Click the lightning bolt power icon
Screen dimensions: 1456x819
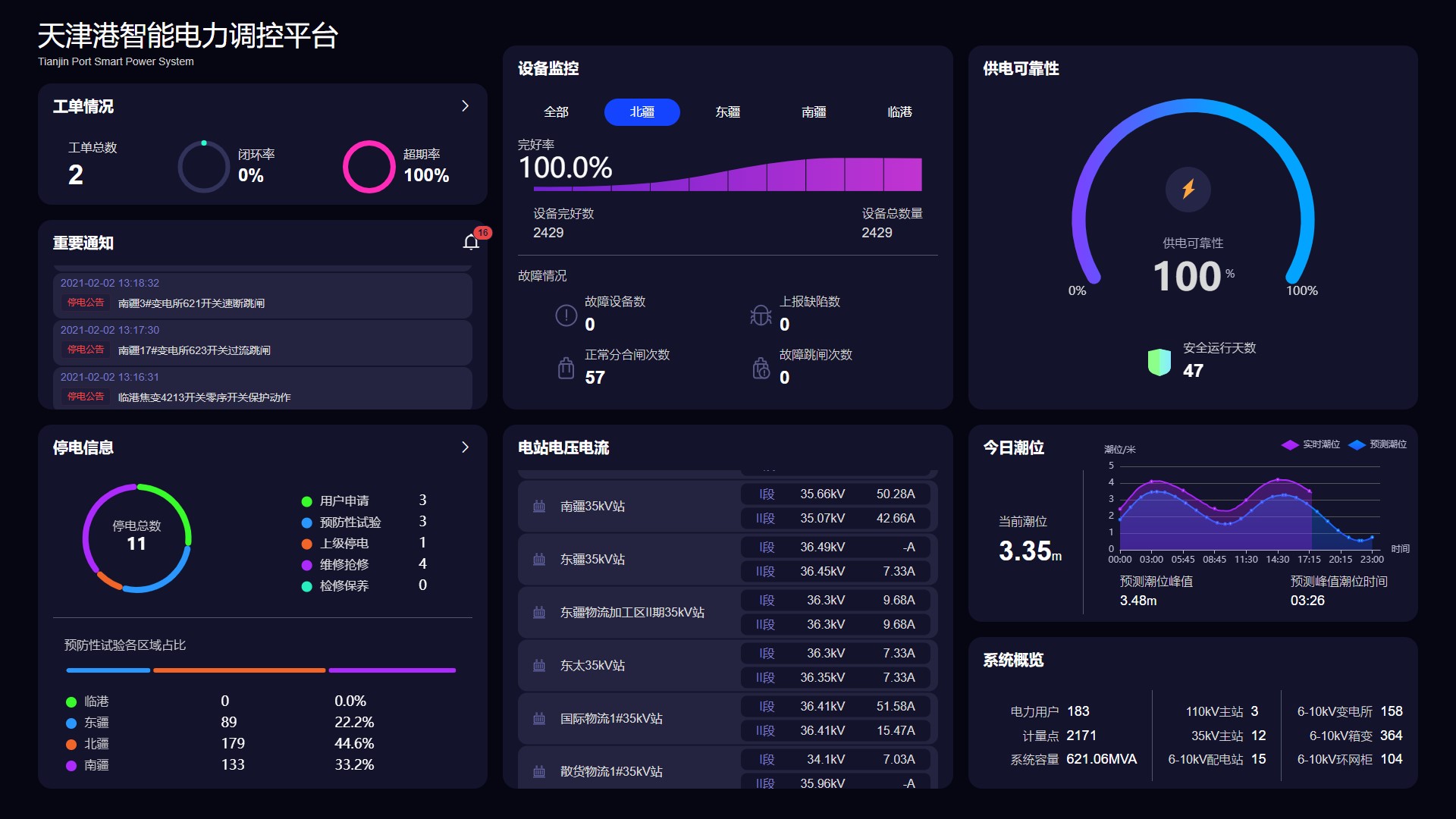(1188, 189)
